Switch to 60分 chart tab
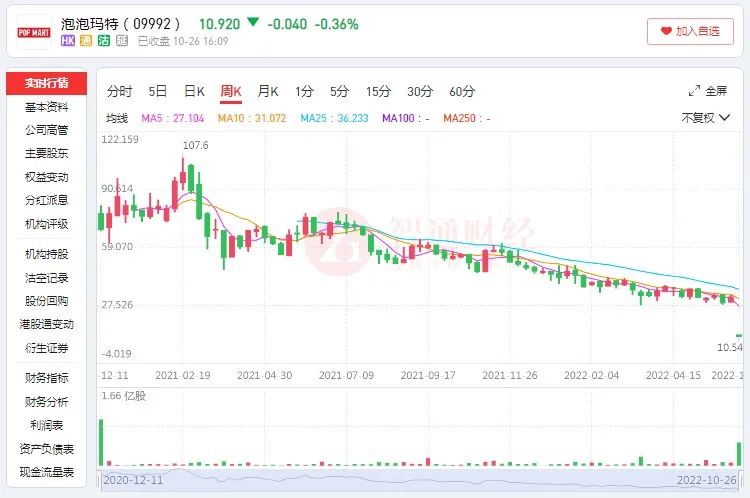This screenshot has width=750, height=498. 462,91
